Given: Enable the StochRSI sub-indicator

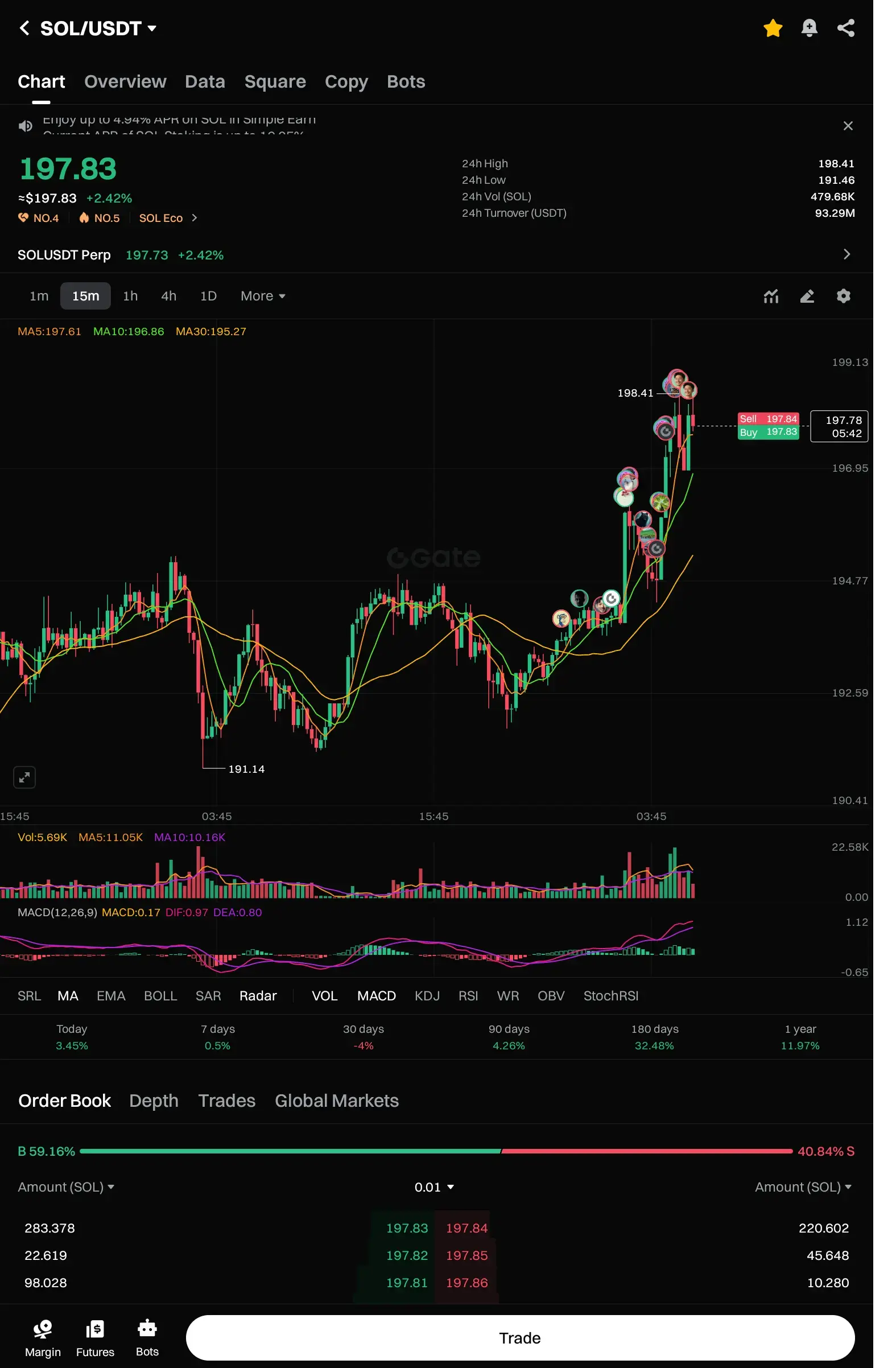Looking at the screenshot, I should click(x=610, y=996).
